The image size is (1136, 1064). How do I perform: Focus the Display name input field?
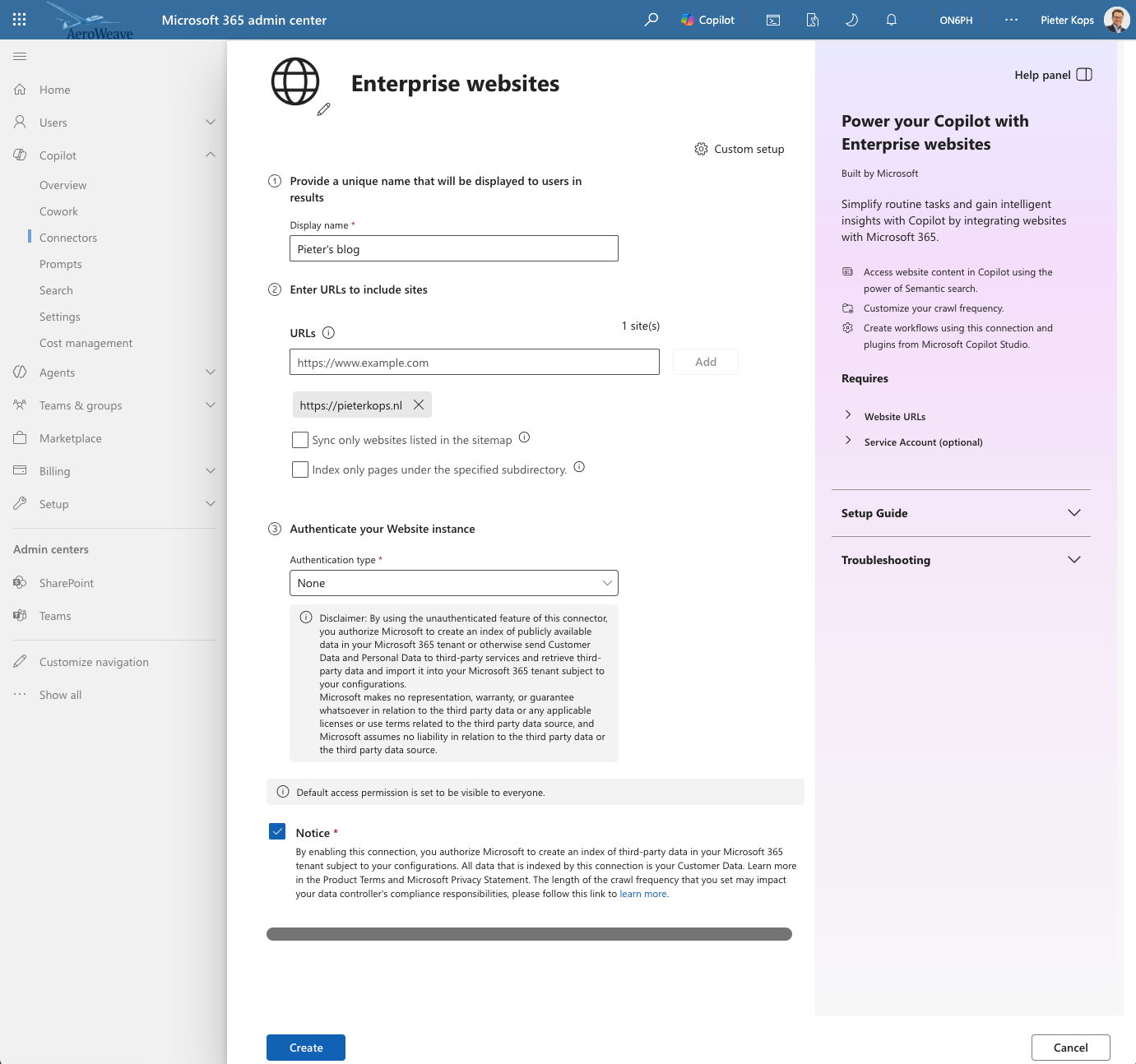point(454,248)
